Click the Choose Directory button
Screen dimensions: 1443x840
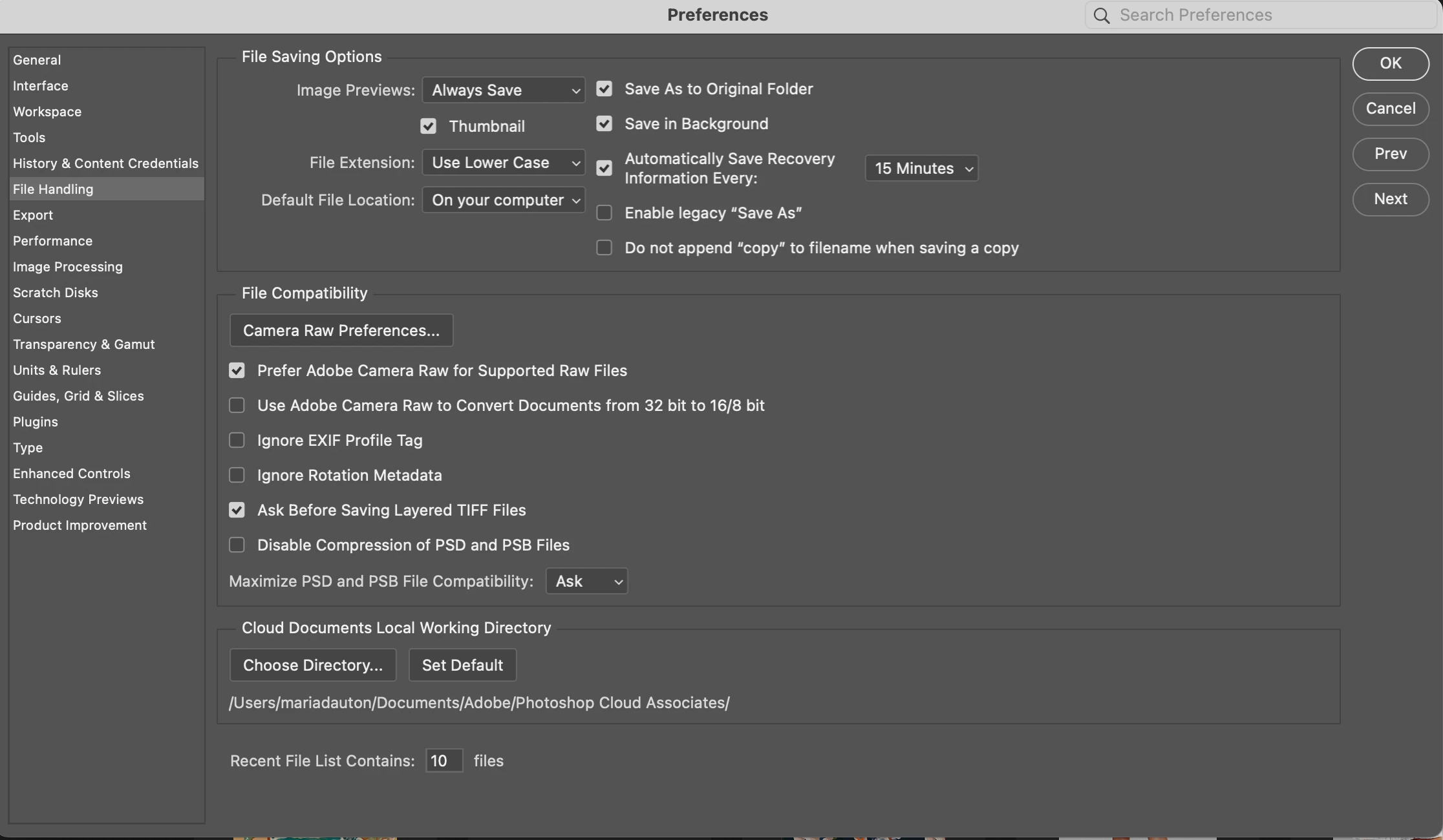(312, 666)
